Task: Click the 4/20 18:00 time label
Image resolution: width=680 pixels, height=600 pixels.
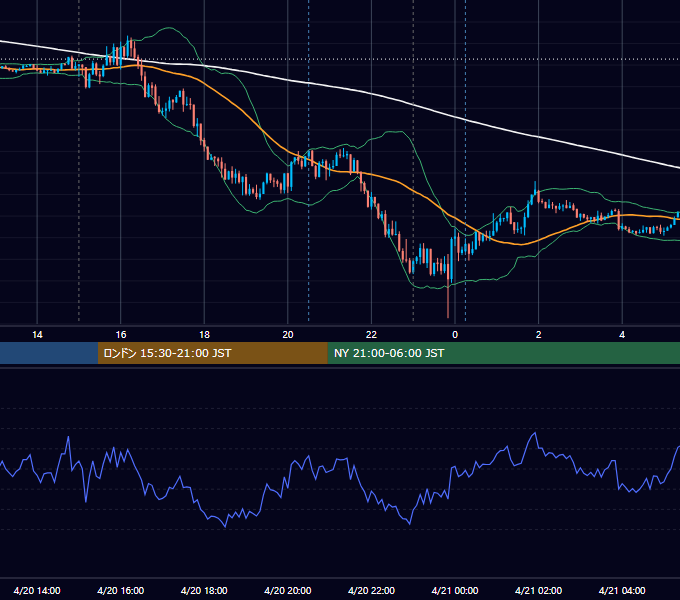Action: click(204, 590)
